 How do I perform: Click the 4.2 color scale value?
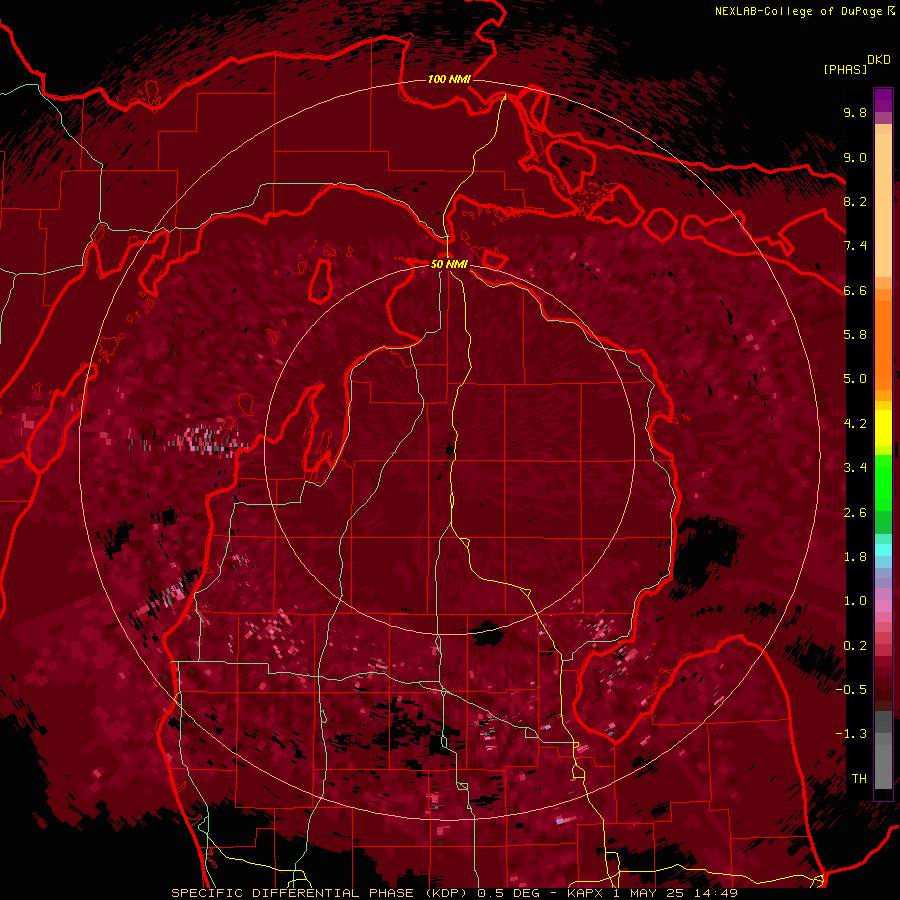point(855,424)
